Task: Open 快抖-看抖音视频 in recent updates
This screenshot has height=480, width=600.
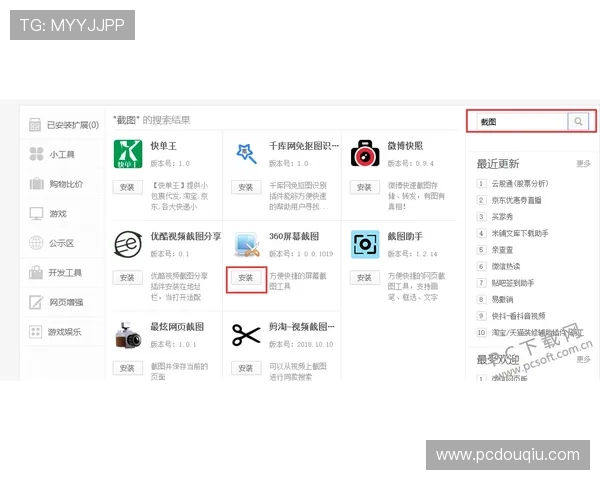Action: pyautogui.click(x=518, y=316)
